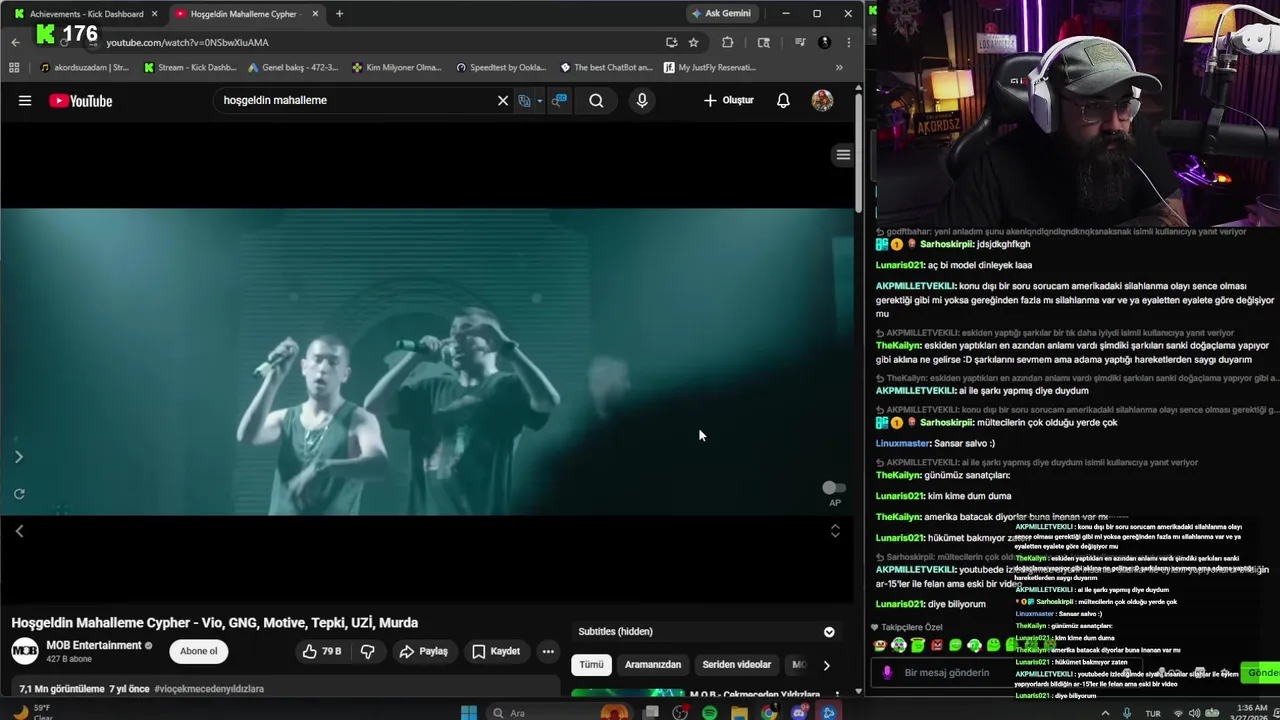Image resolution: width=1280 pixels, height=720 pixels.
Task: Open the YouTube account avatar menu
Action: click(822, 100)
